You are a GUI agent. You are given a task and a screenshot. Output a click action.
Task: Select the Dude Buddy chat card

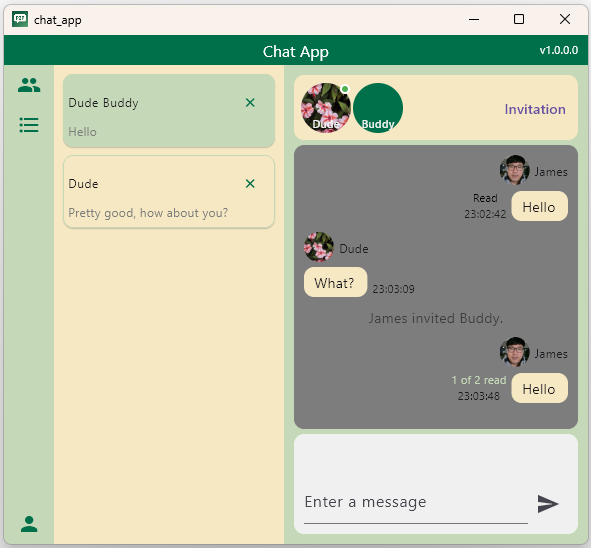169,111
